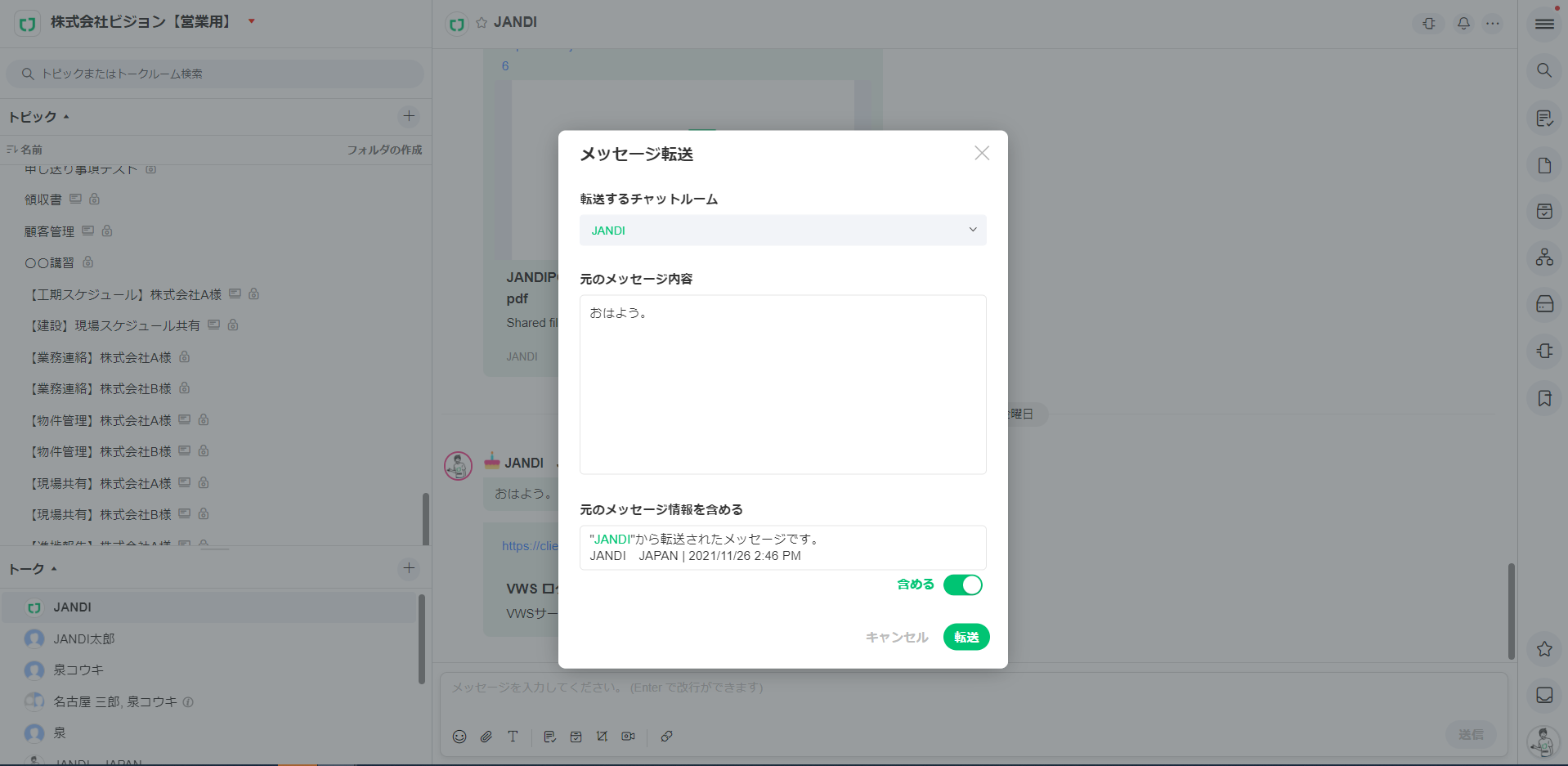1568x766 pixels.
Task: Click フォルダの作成 link
Action: [384, 150]
